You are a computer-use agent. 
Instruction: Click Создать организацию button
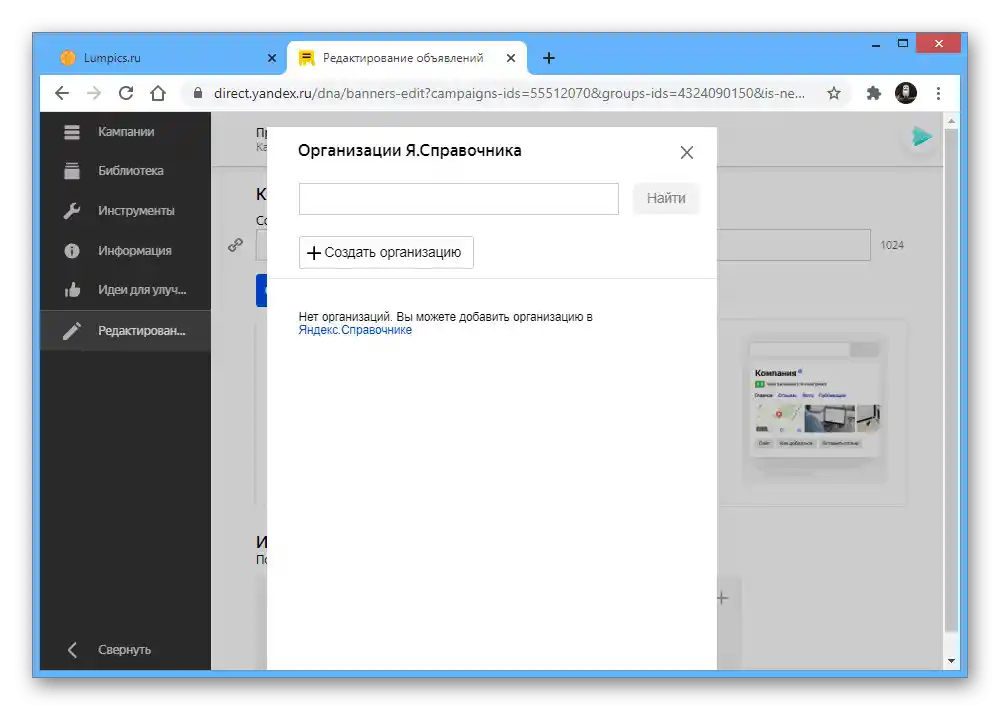point(386,253)
